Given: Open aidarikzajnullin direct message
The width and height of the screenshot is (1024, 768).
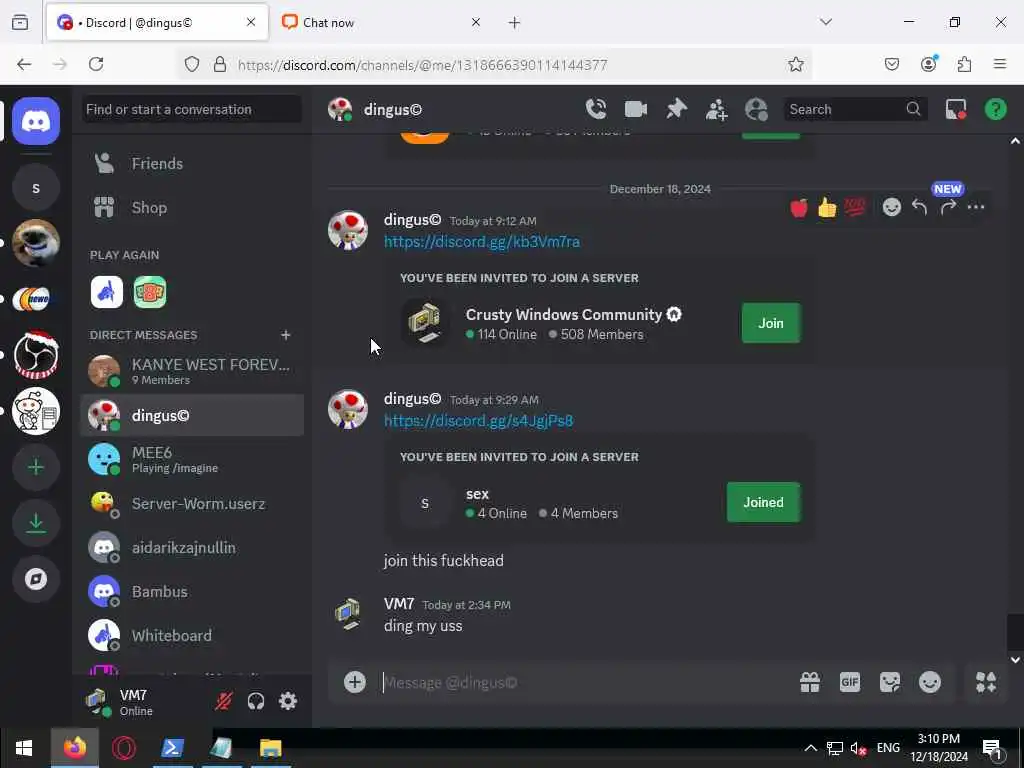Looking at the screenshot, I should [x=191, y=547].
